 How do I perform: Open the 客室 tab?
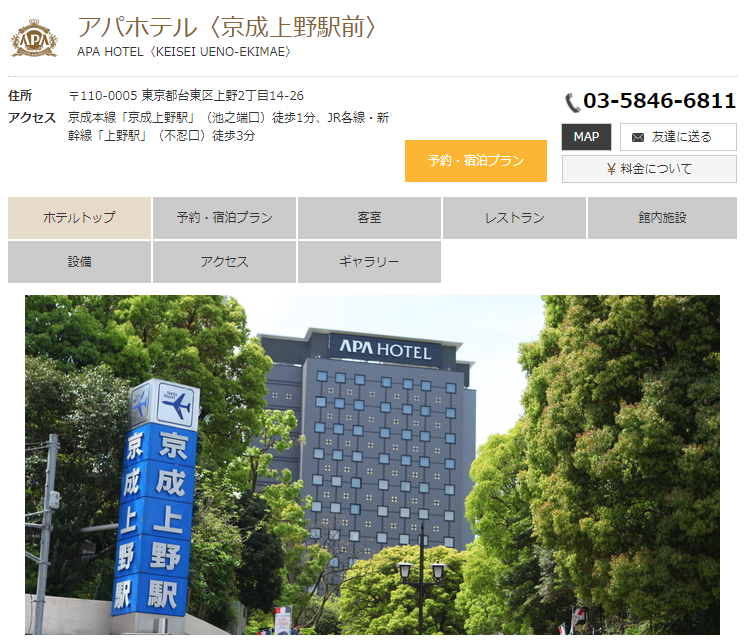369,218
